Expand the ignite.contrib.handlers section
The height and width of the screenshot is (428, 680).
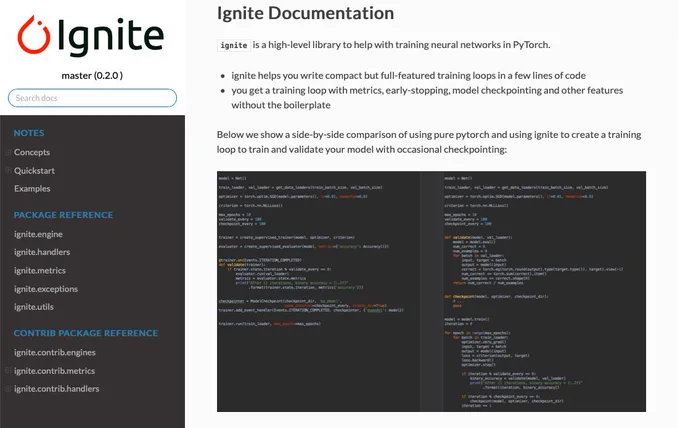(8, 389)
